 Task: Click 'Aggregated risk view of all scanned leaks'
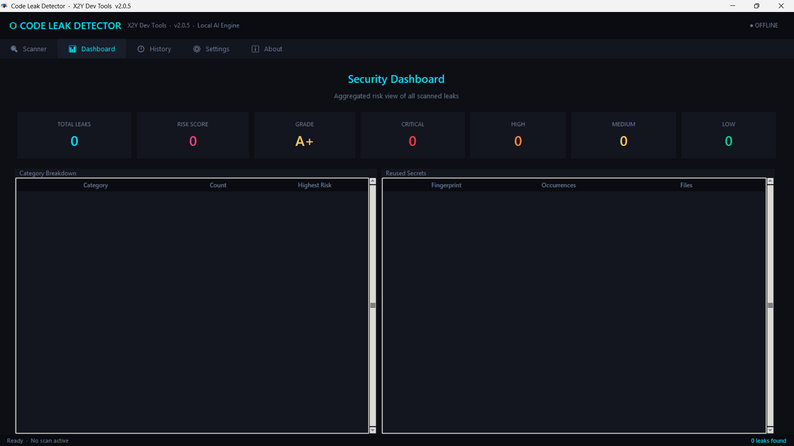point(396,96)
